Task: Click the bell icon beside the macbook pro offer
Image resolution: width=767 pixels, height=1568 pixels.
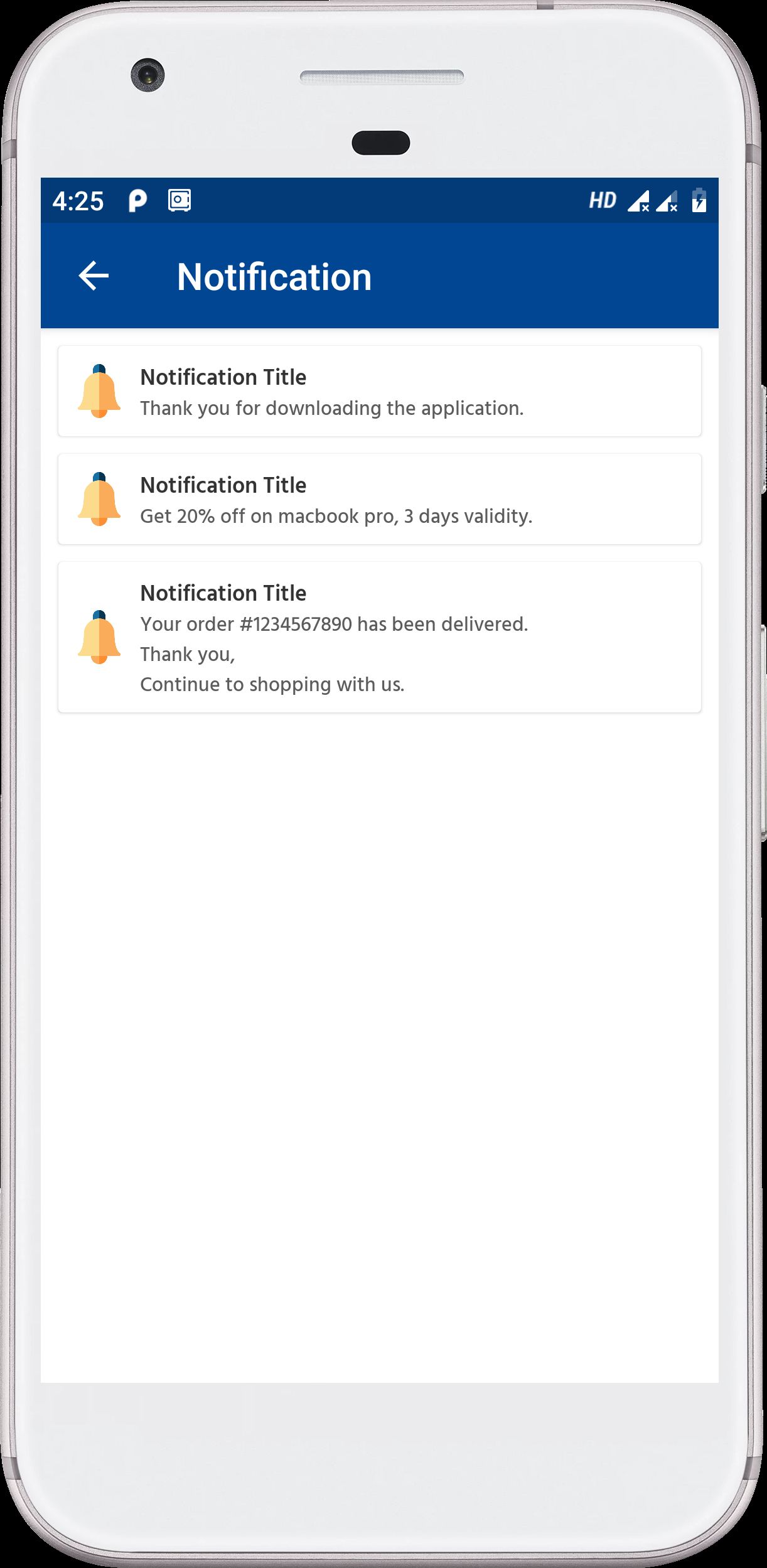Action: (99, 499)
